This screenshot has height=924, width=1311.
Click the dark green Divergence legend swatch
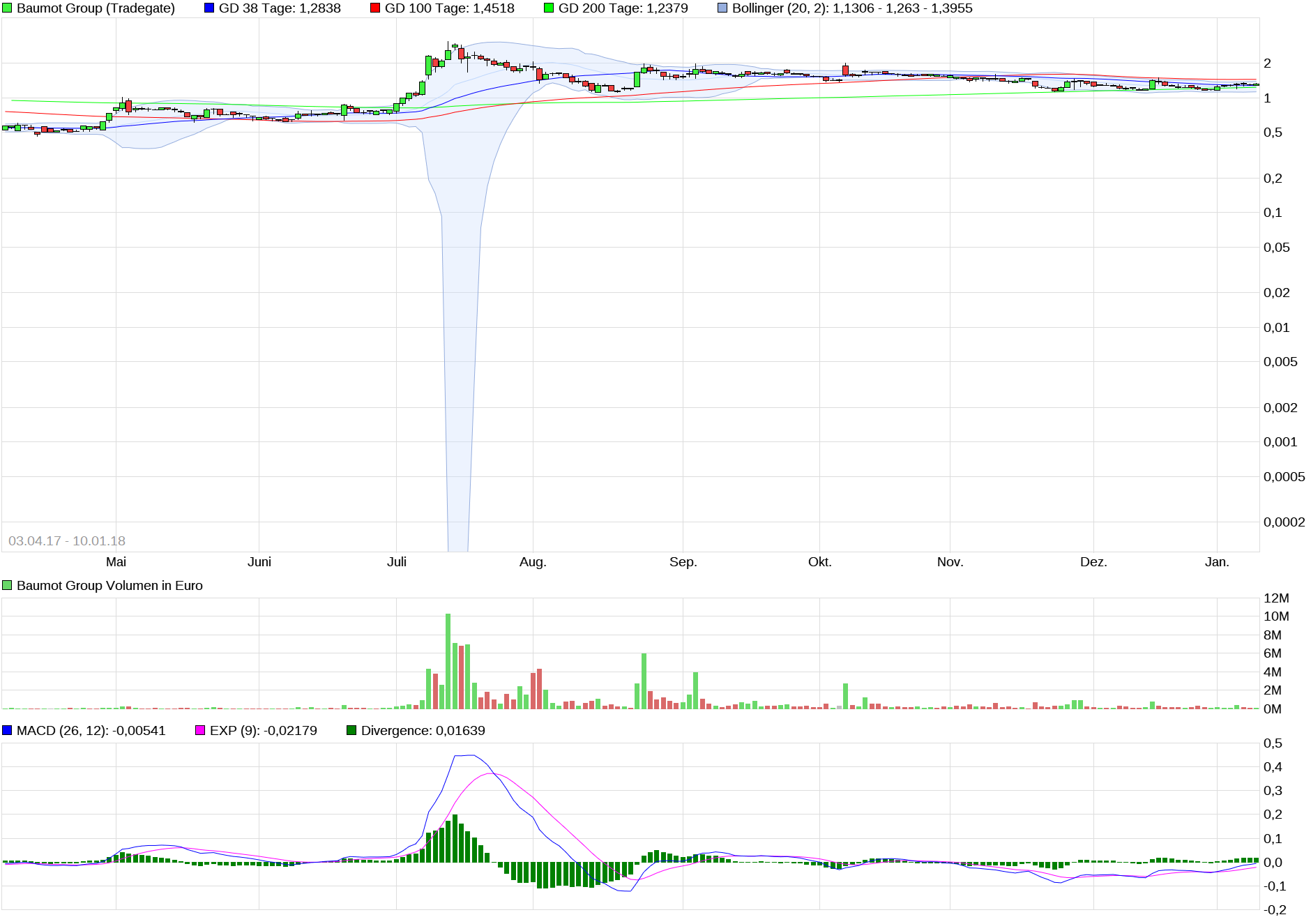pos(351,731)
